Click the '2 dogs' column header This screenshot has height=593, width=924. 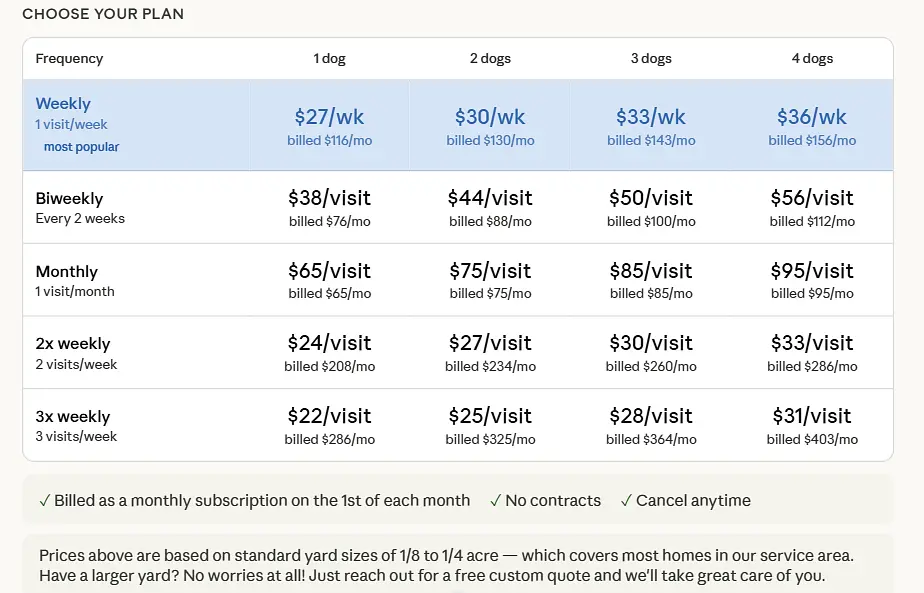coord(490,59)
